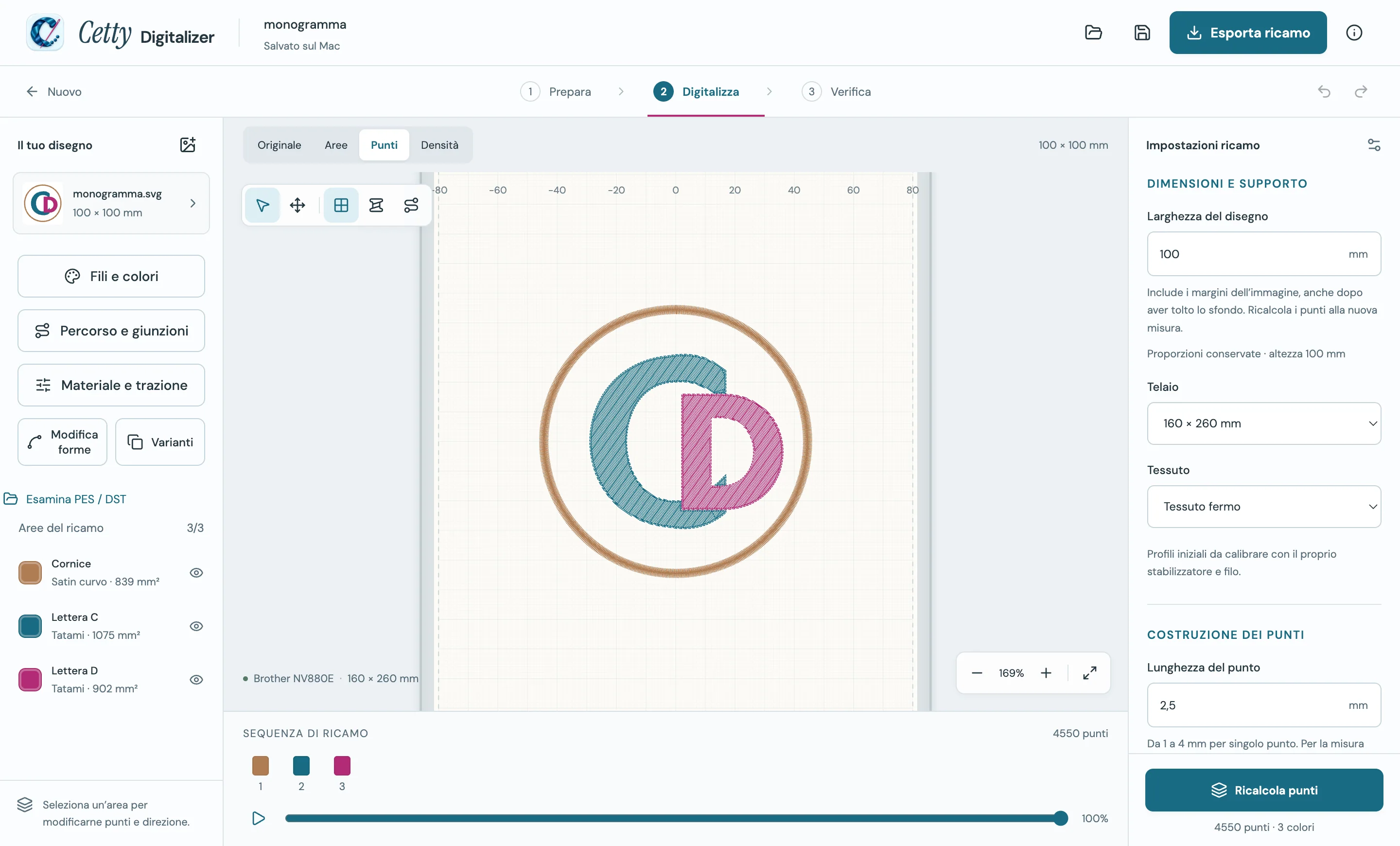
Task: Click the chevron after Prepara step
Action: (621, 91)
